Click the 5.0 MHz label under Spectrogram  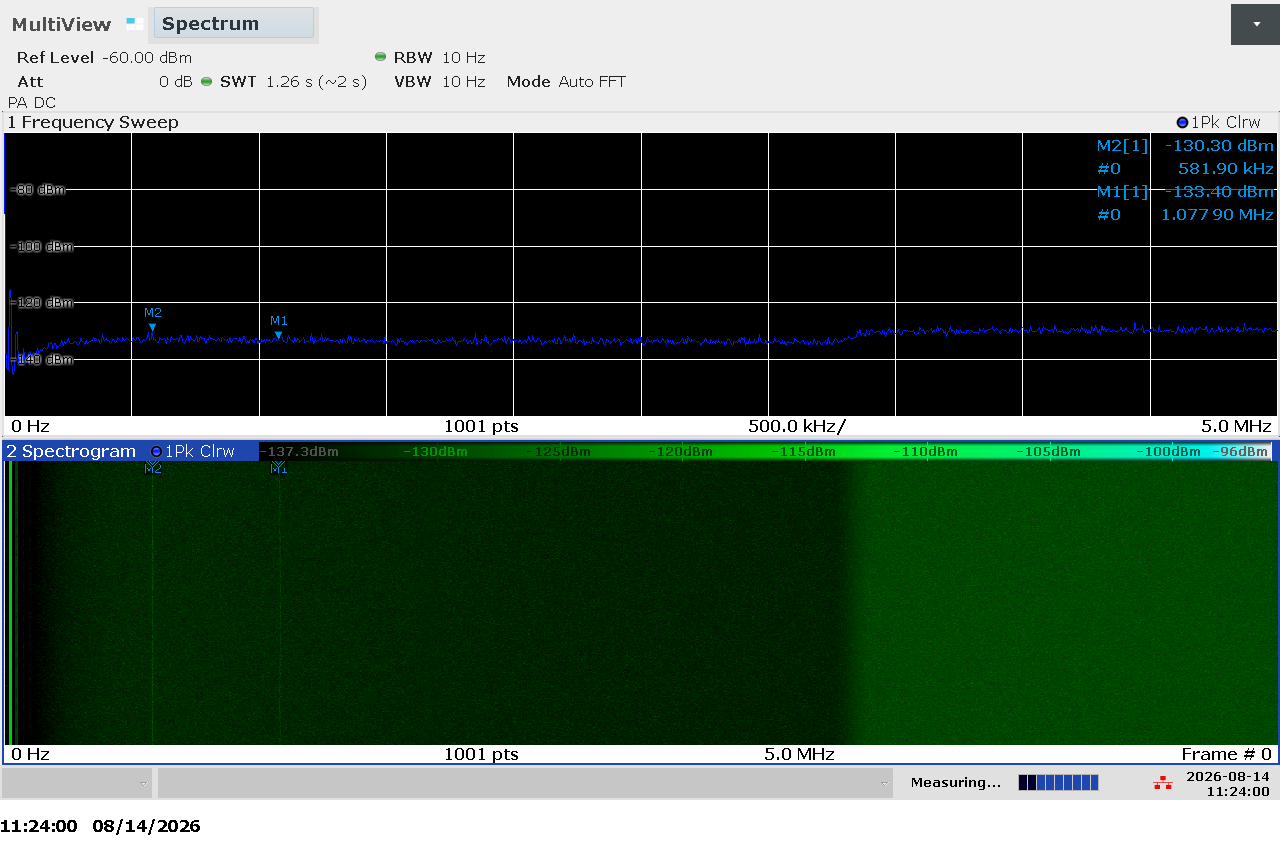[799, 754]
